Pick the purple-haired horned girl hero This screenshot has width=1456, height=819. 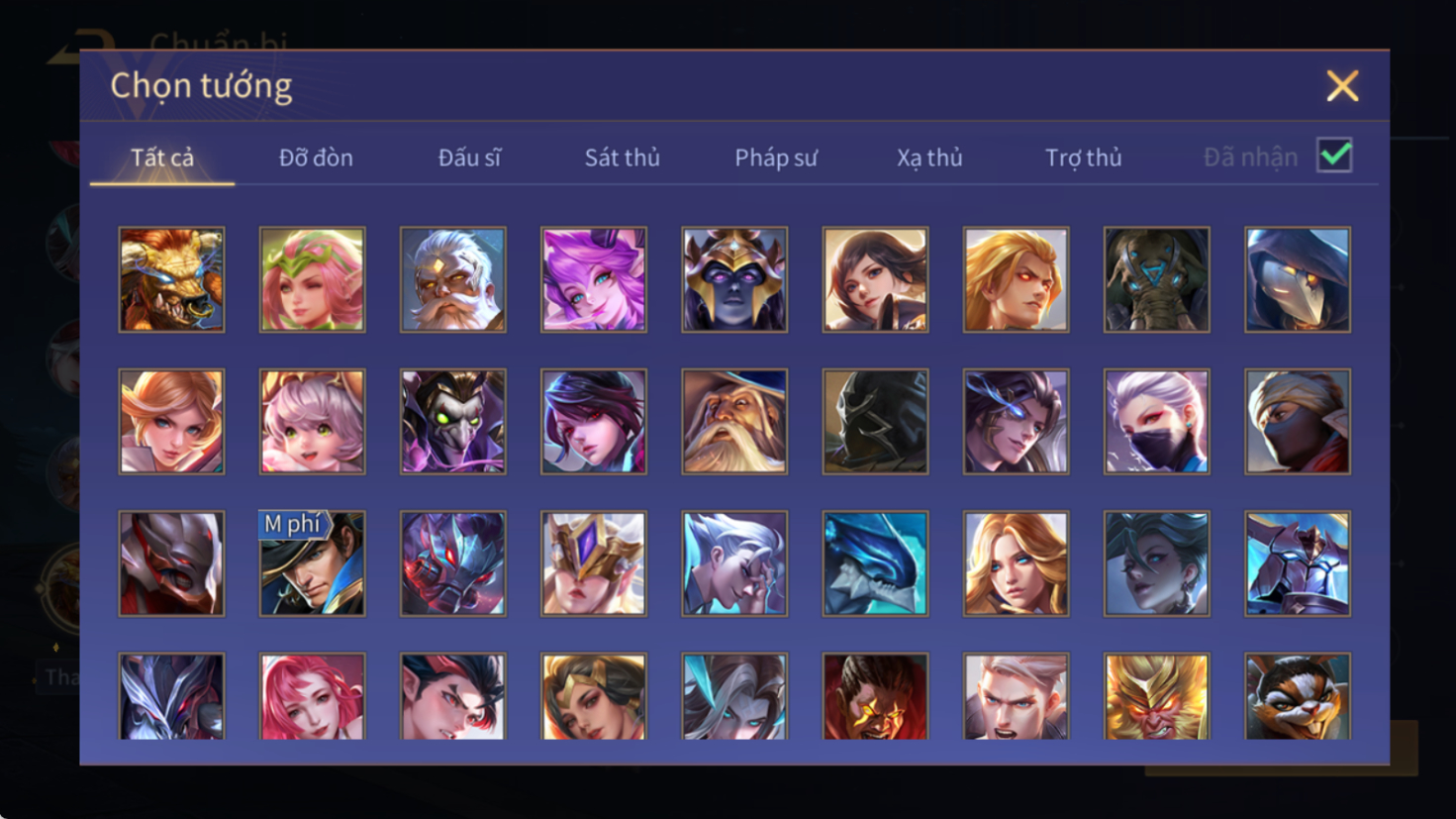click(x=594, y=279)
